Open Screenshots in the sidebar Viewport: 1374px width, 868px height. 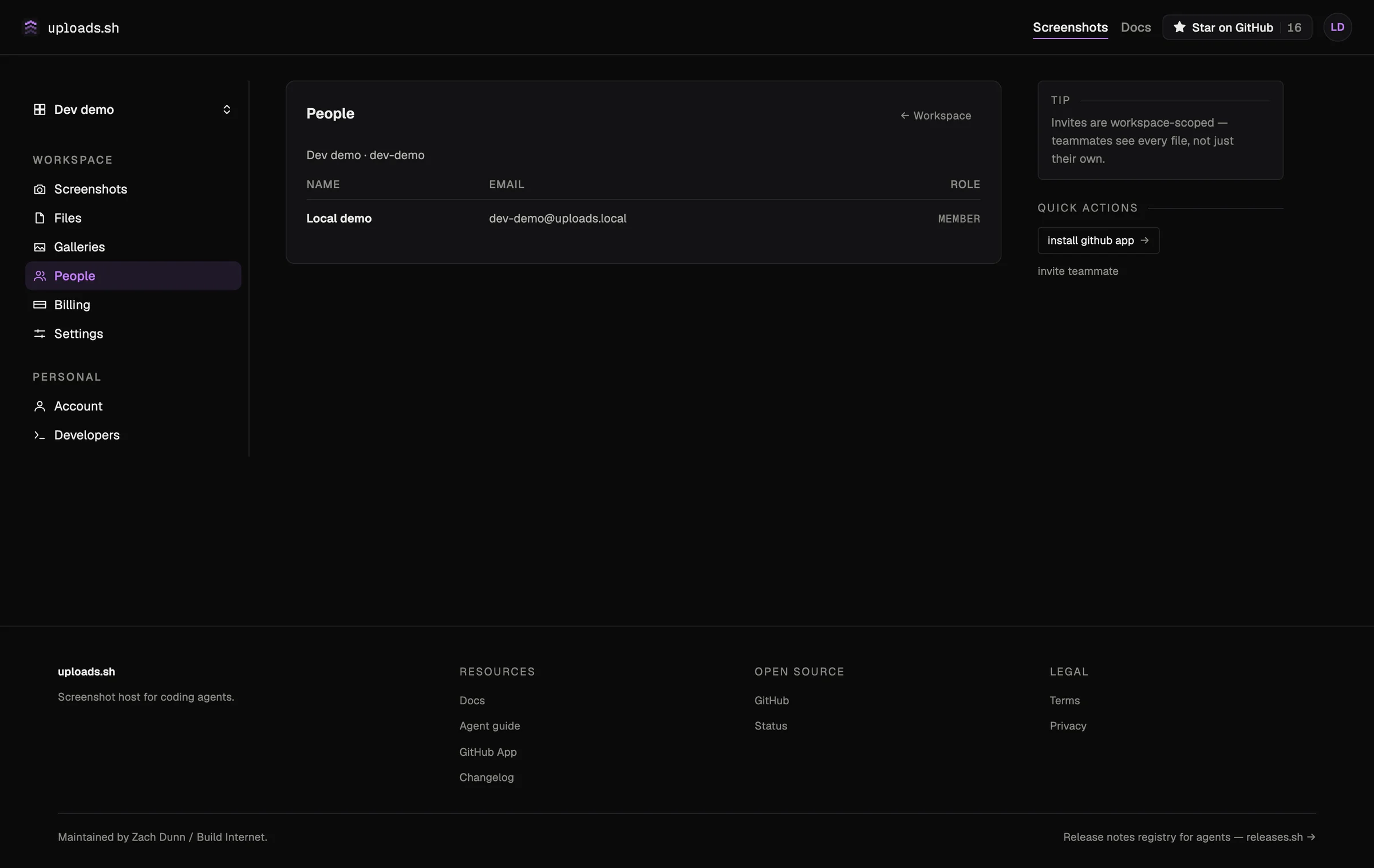[x=133, y=189]
